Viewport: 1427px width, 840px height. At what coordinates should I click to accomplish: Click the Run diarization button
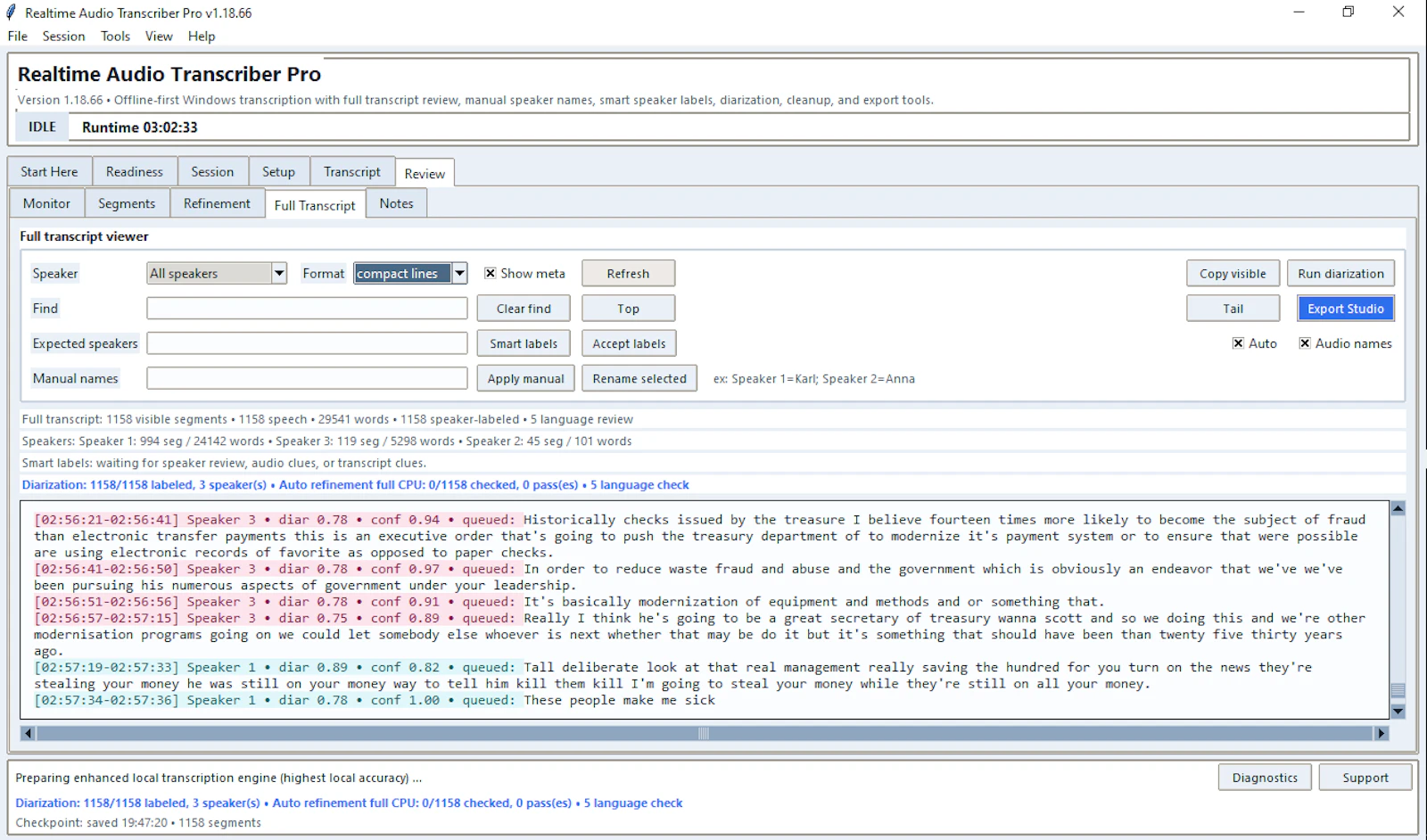coord(1340,274)
